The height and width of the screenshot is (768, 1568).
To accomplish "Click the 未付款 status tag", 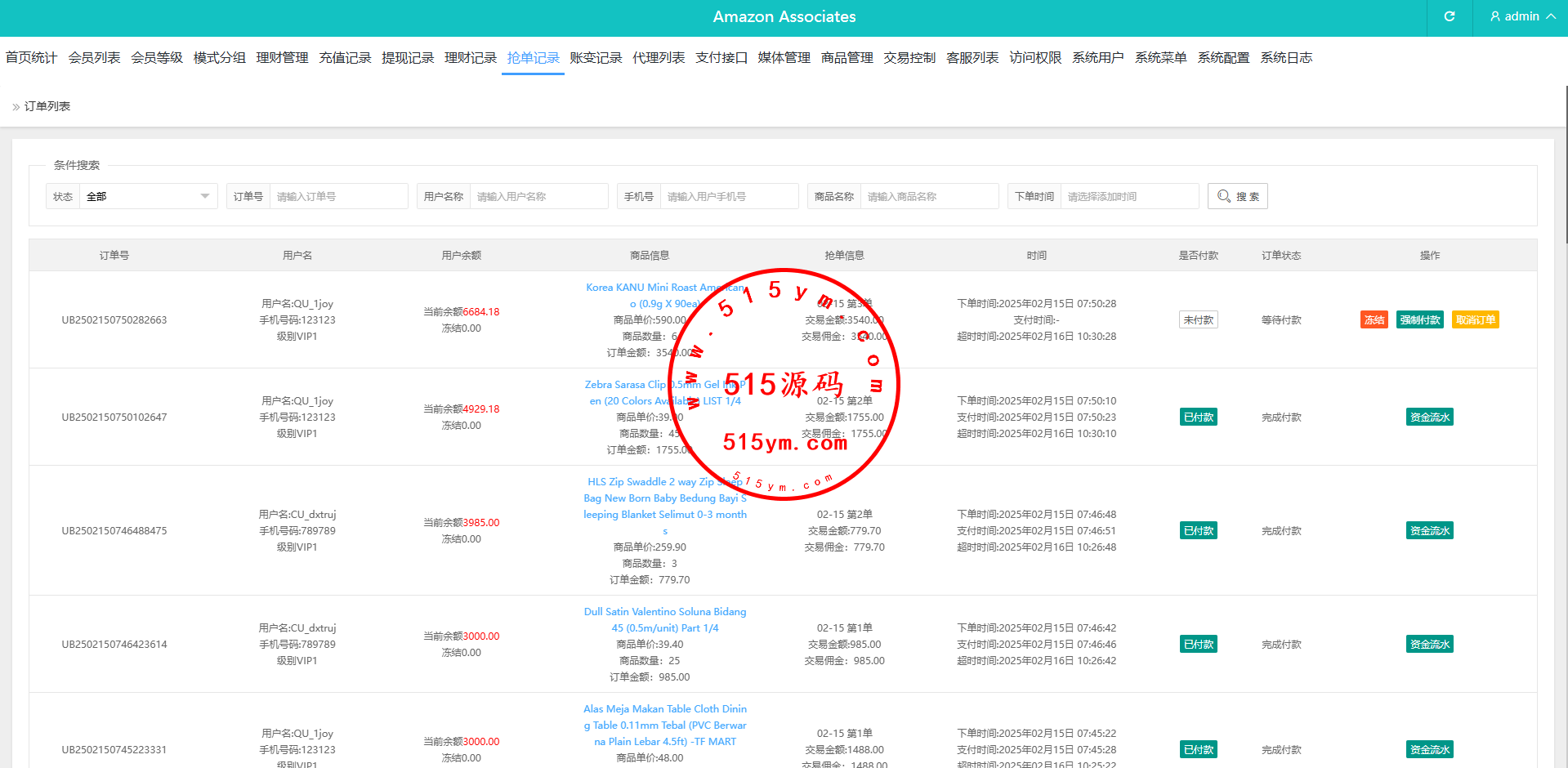I will tap(1198, 320).
